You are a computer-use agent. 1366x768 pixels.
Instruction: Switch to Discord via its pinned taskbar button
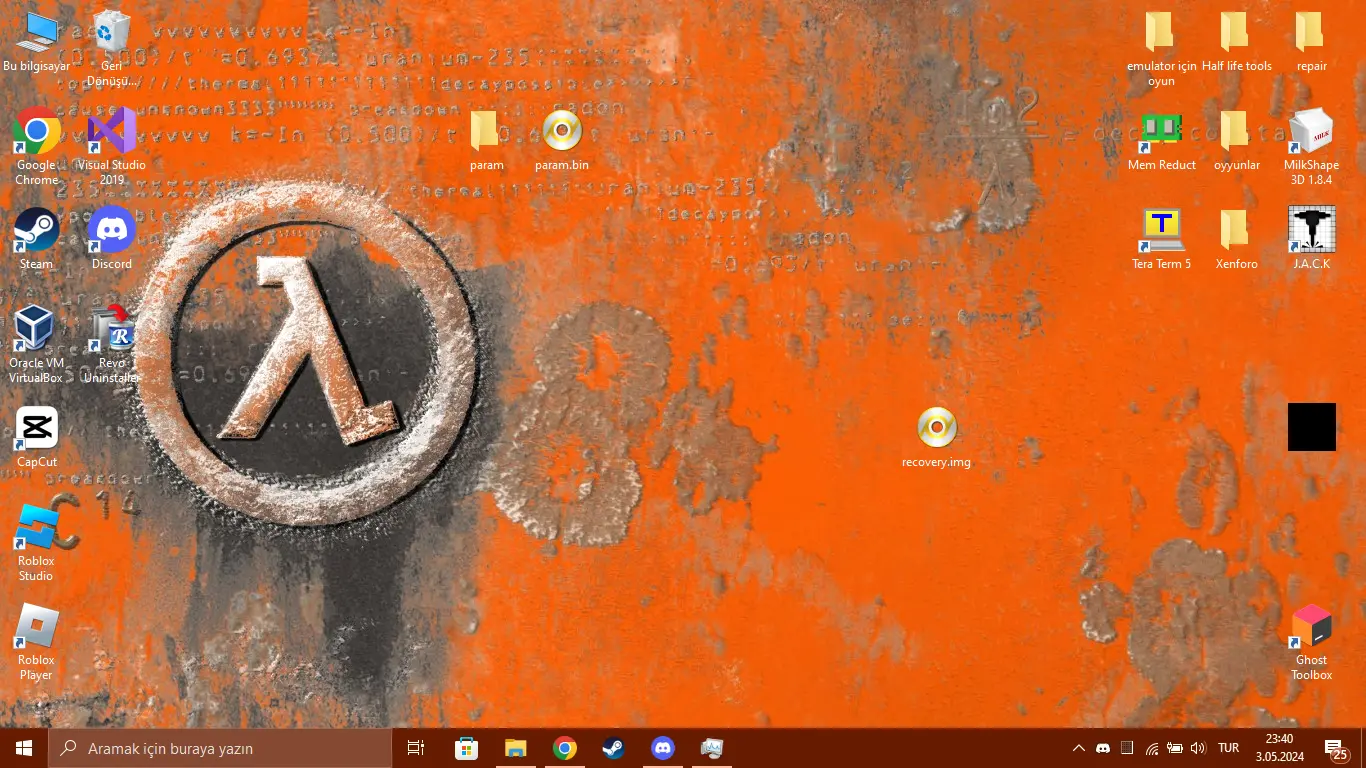point(662,748)
